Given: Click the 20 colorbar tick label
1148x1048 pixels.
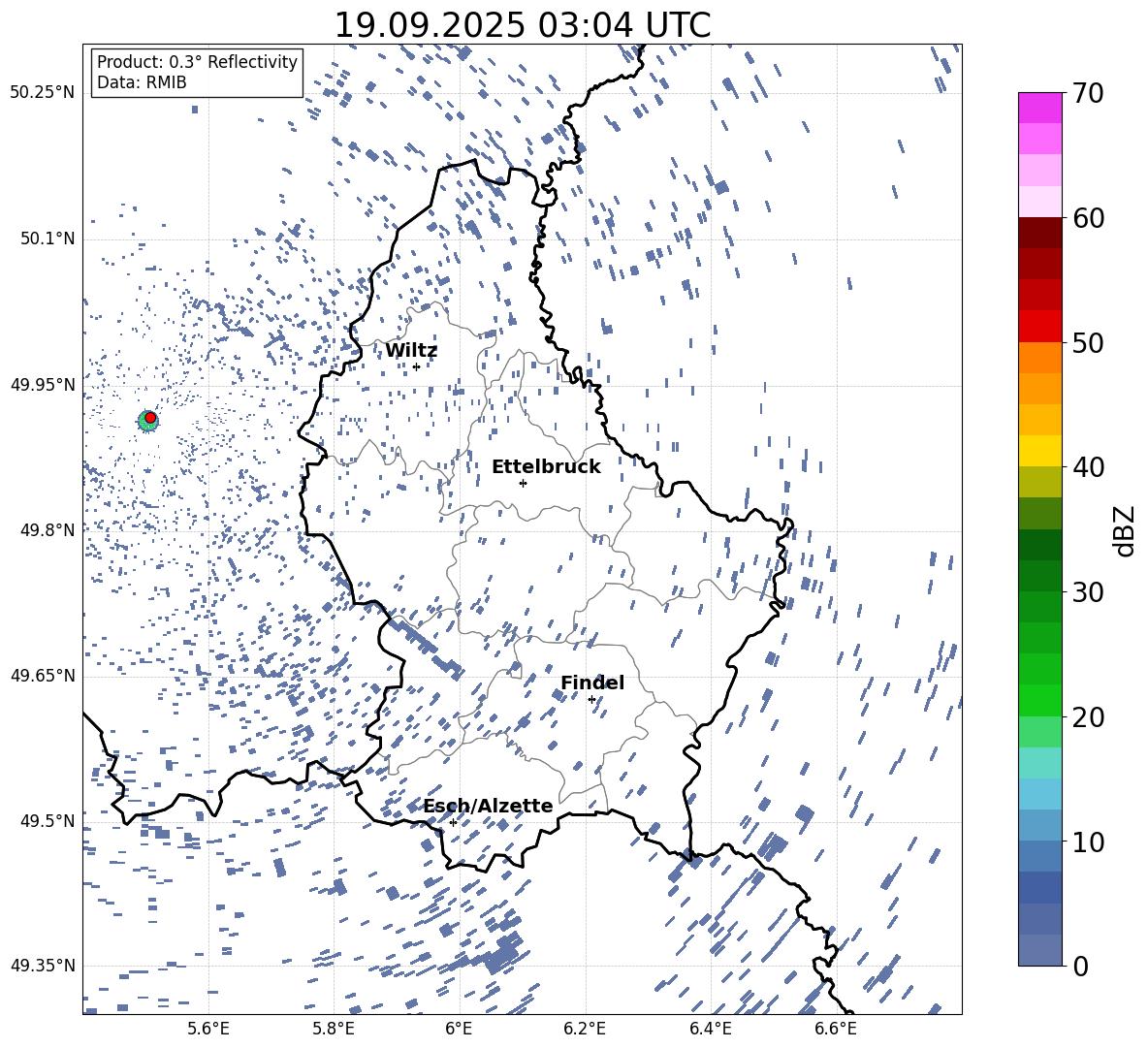Looking at the screenshot, I should click(x=1088, y=717).
